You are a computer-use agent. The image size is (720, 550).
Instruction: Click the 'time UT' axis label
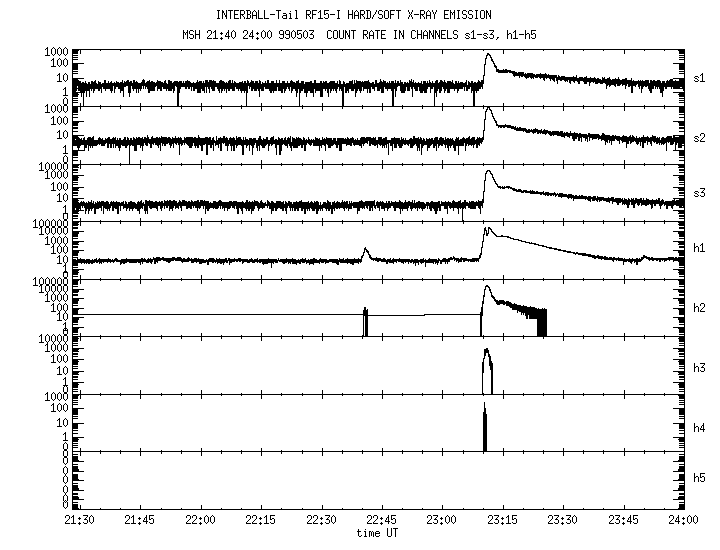point(382,533)
